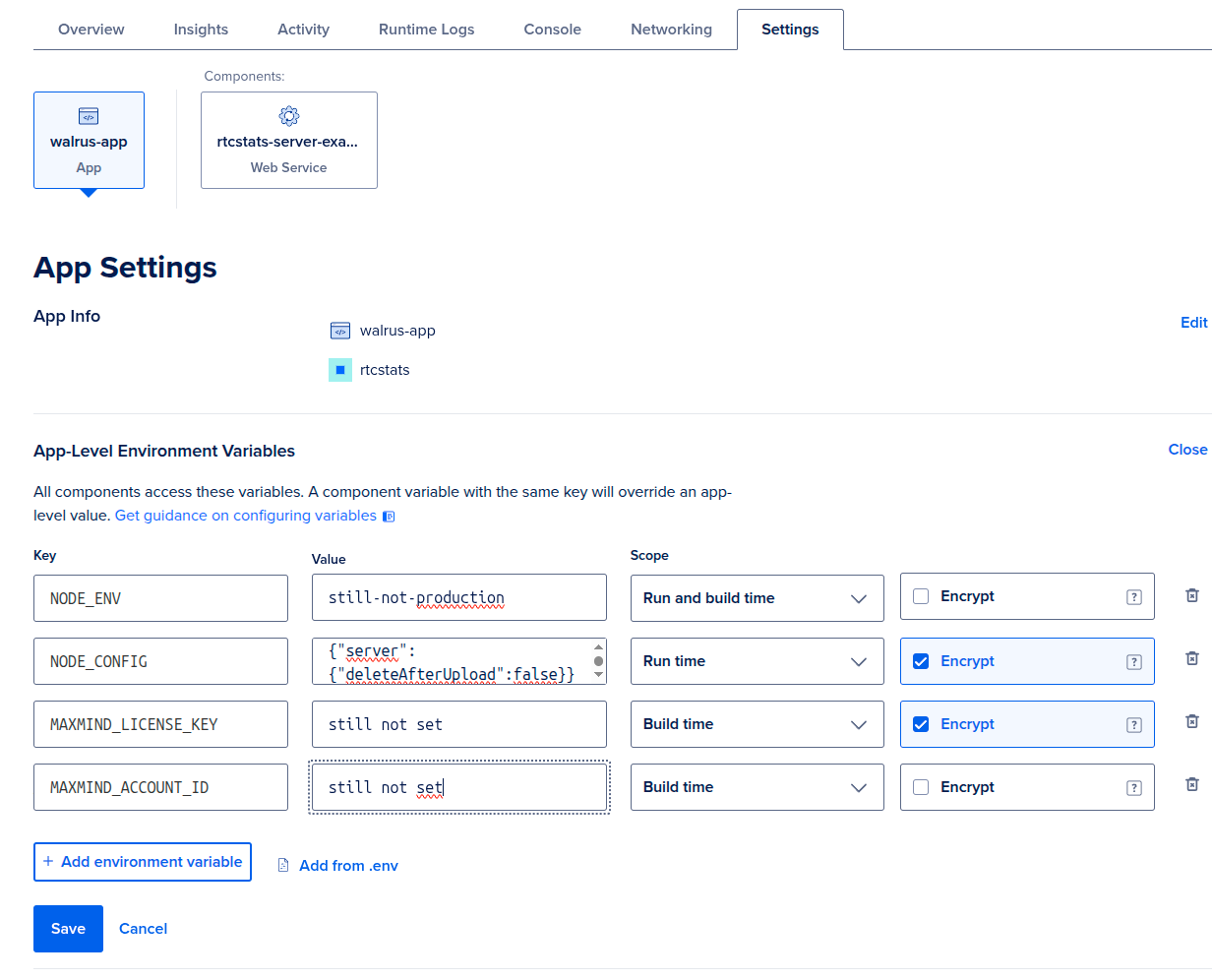Enable Encrypt for MAXMIND_ACCOUNT_ID
The height and width of the screenshot is (980, 1212).
921,787
